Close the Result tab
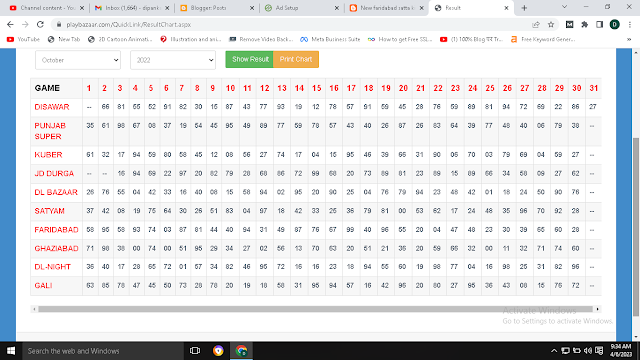Screen dimensions: 640x360 (x=506, y=8)
